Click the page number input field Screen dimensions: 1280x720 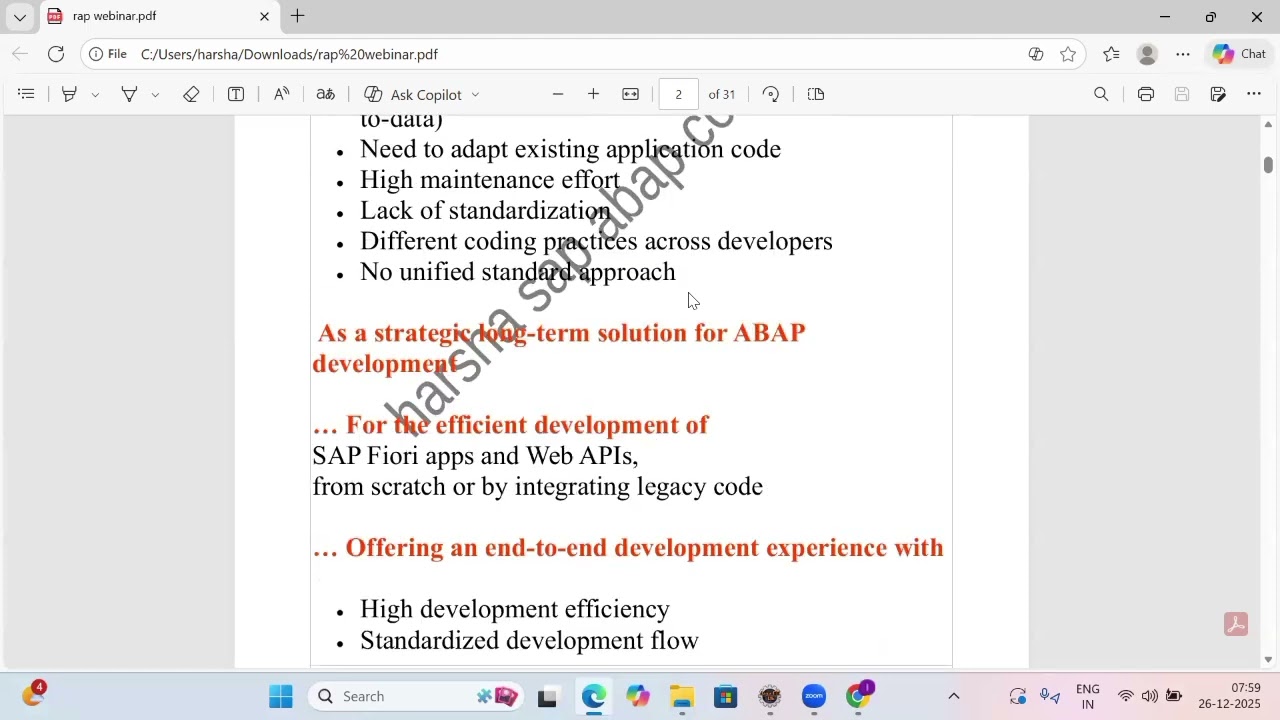tap(678, 94)
